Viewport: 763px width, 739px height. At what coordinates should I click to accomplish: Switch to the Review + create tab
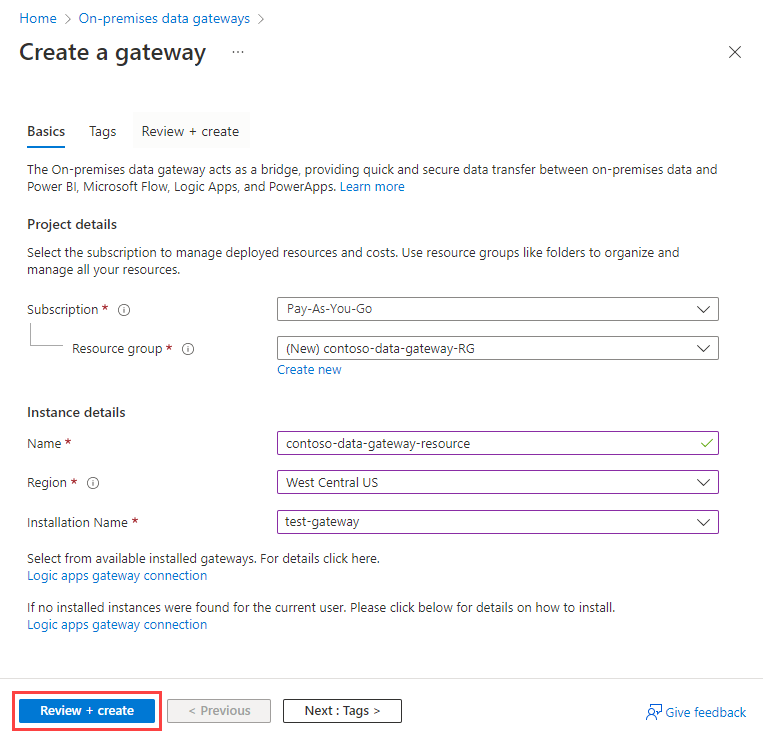tap(190, 131)
